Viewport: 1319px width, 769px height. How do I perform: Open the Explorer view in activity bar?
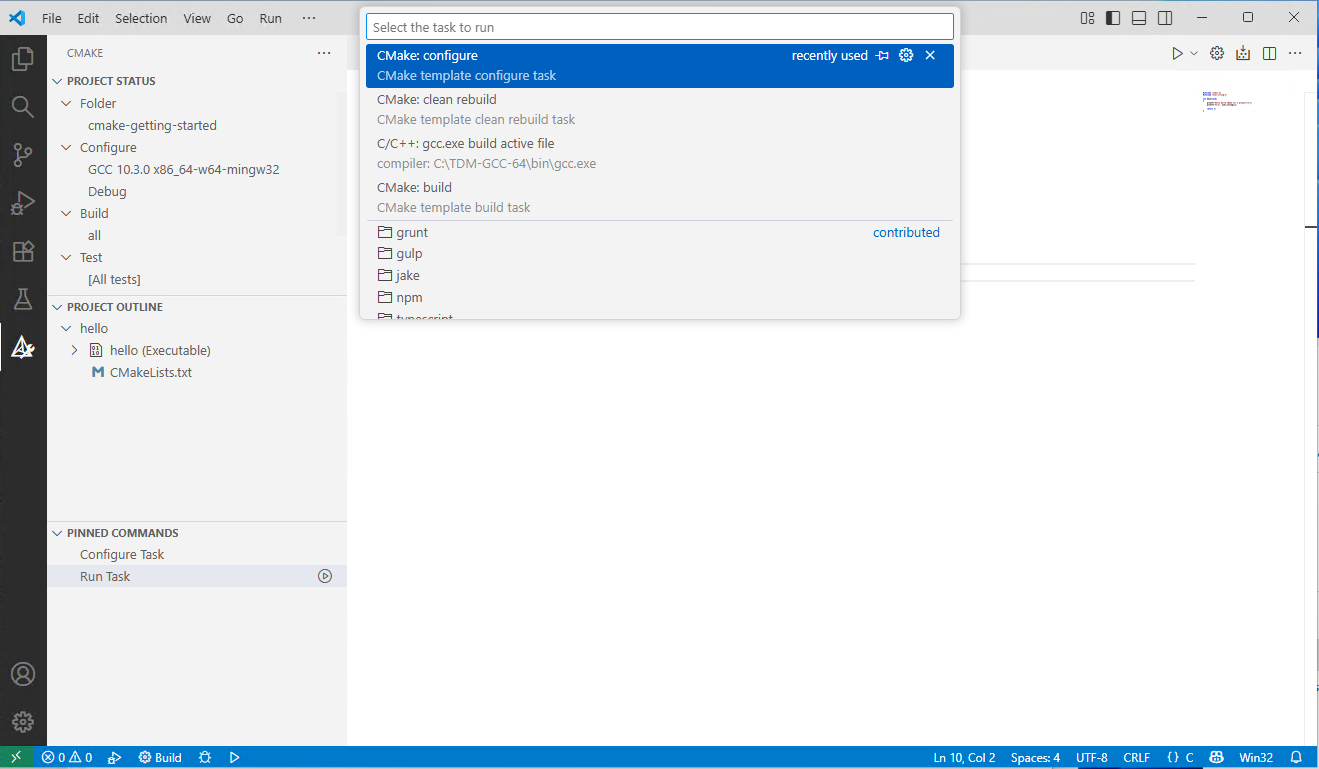[x=23, y=60]
